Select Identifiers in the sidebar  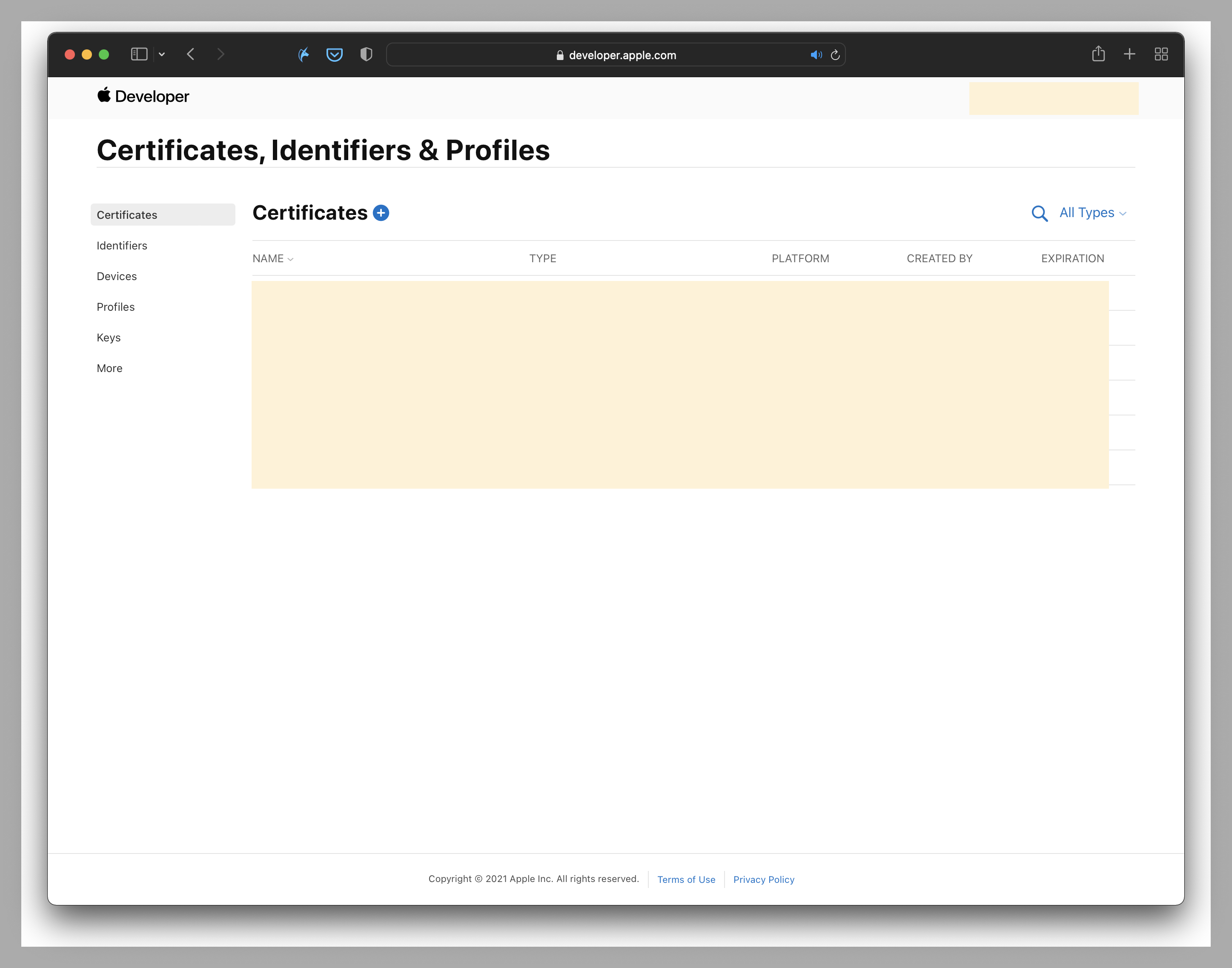pos(122,245)
